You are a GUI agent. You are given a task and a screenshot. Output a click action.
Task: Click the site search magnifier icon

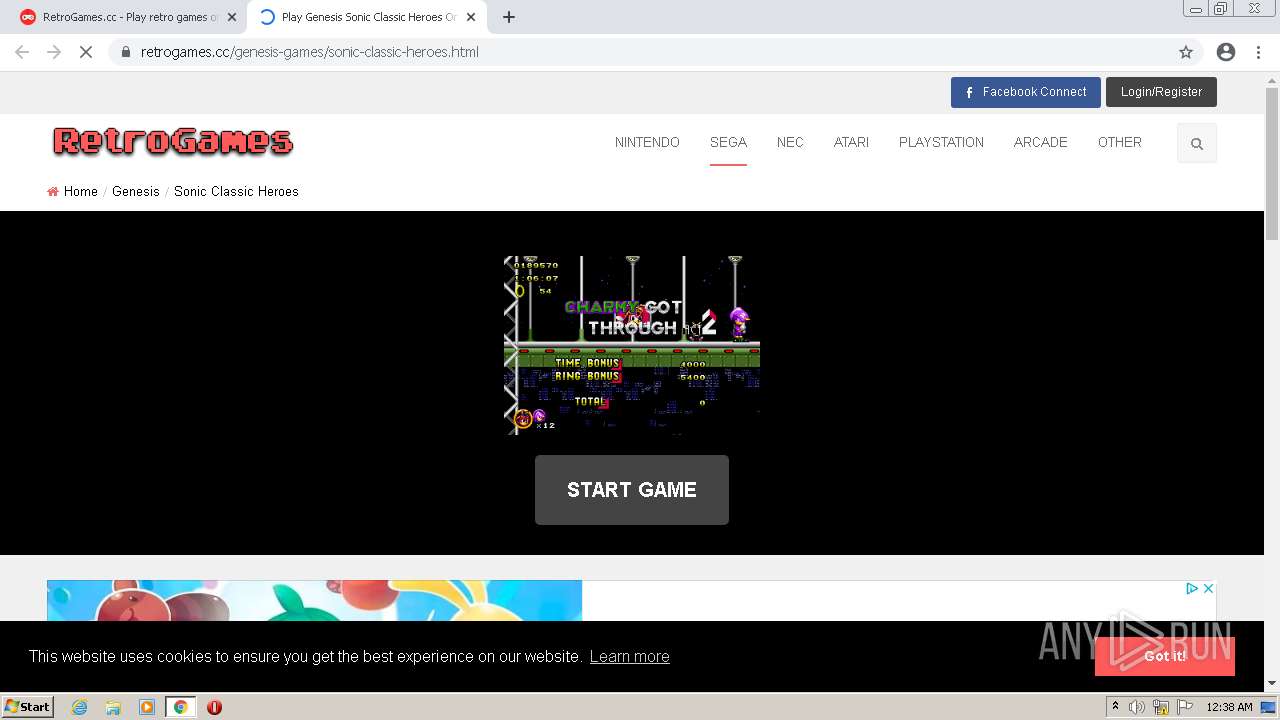click(1197, 143)
